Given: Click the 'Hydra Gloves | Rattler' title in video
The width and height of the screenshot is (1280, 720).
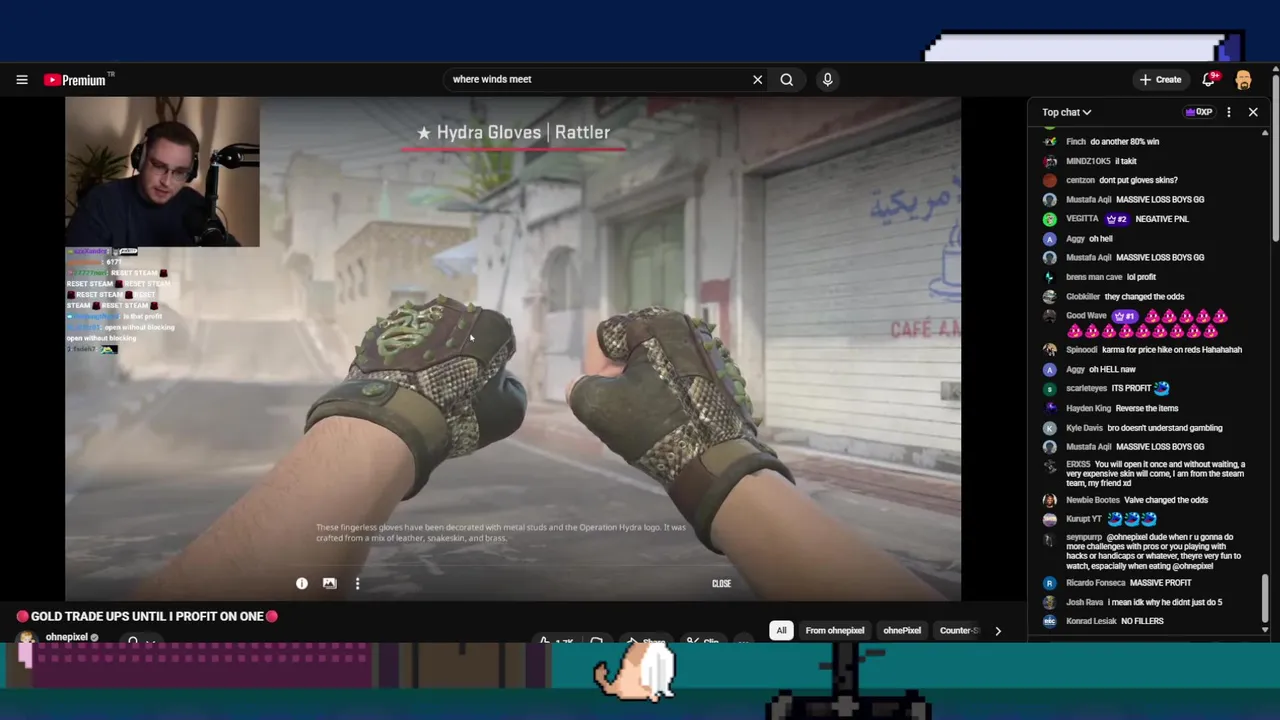Looking at the screenshot, I should click(513, 132).
